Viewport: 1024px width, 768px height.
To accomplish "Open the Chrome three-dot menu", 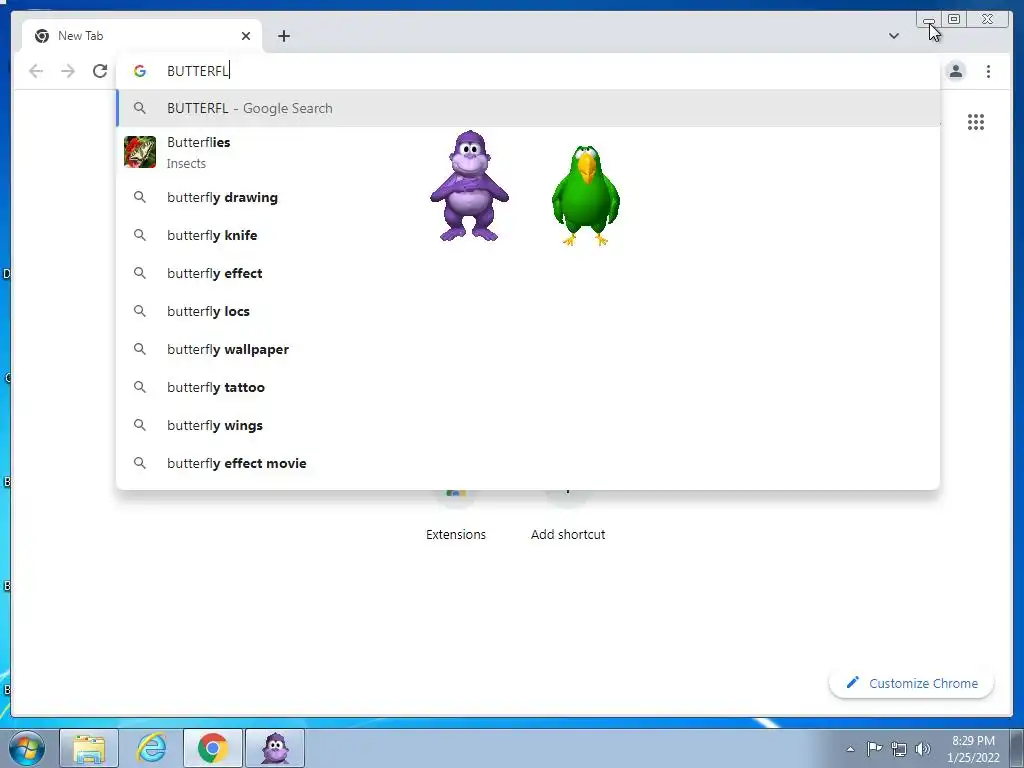I will pyautogui.click(x=988, y=71).
